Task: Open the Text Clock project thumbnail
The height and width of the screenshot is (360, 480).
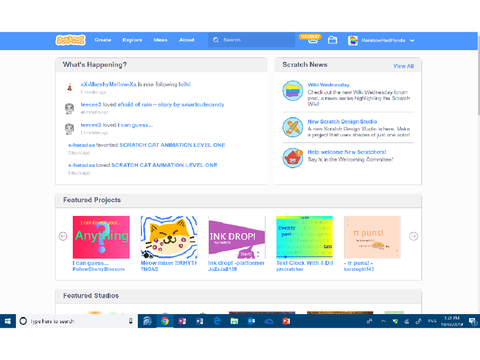Action: point(305,237)
